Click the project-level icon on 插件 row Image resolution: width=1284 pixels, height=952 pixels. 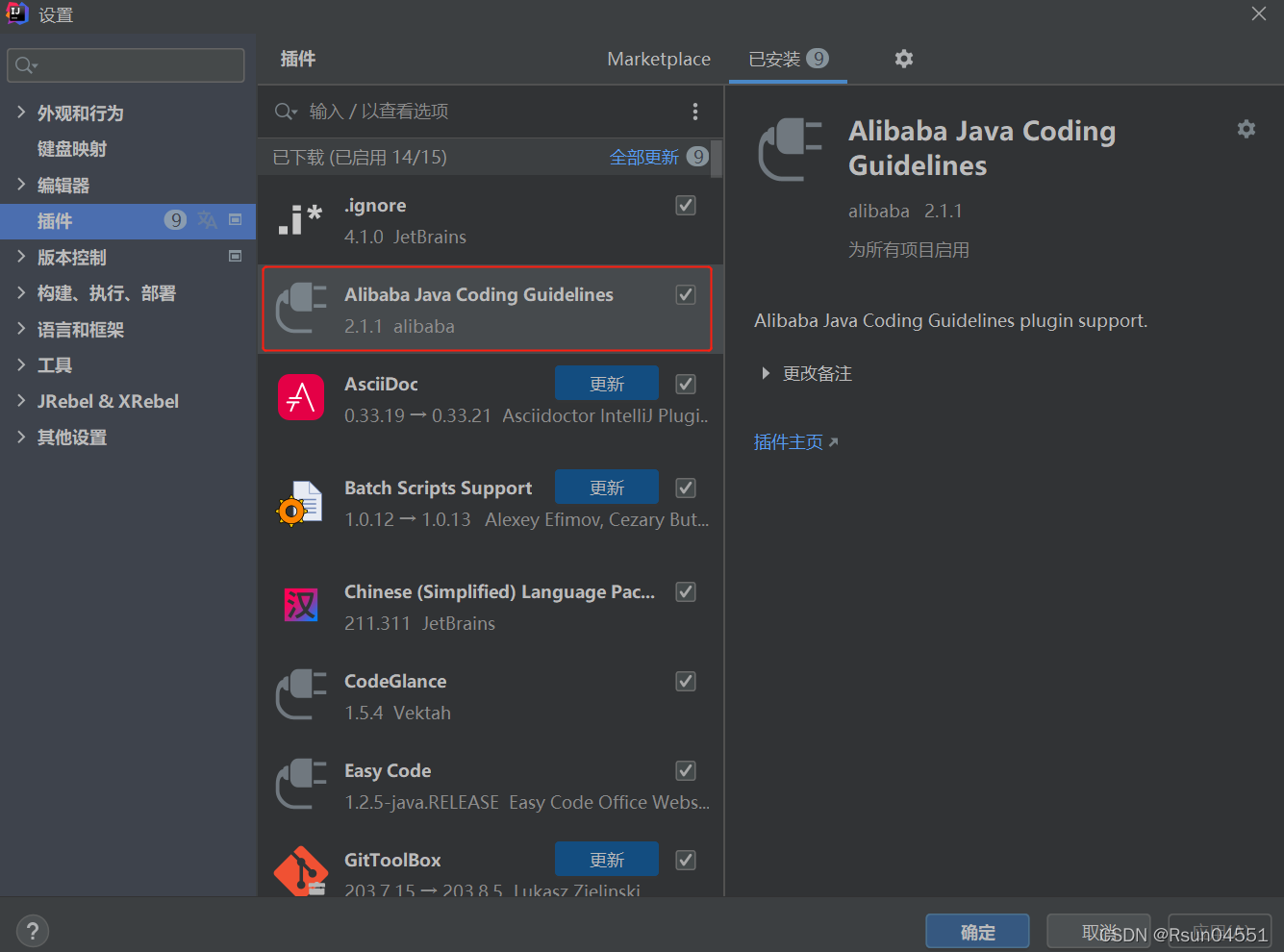pyautogui.click(x=236, y=220)
